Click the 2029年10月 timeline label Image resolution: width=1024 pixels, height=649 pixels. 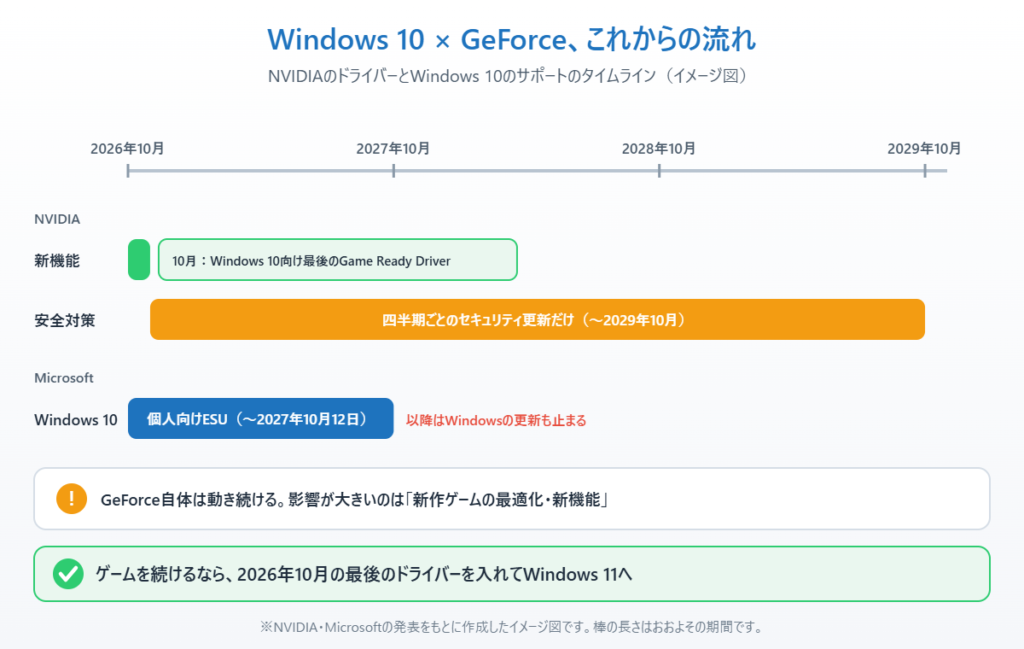[924, 149]
